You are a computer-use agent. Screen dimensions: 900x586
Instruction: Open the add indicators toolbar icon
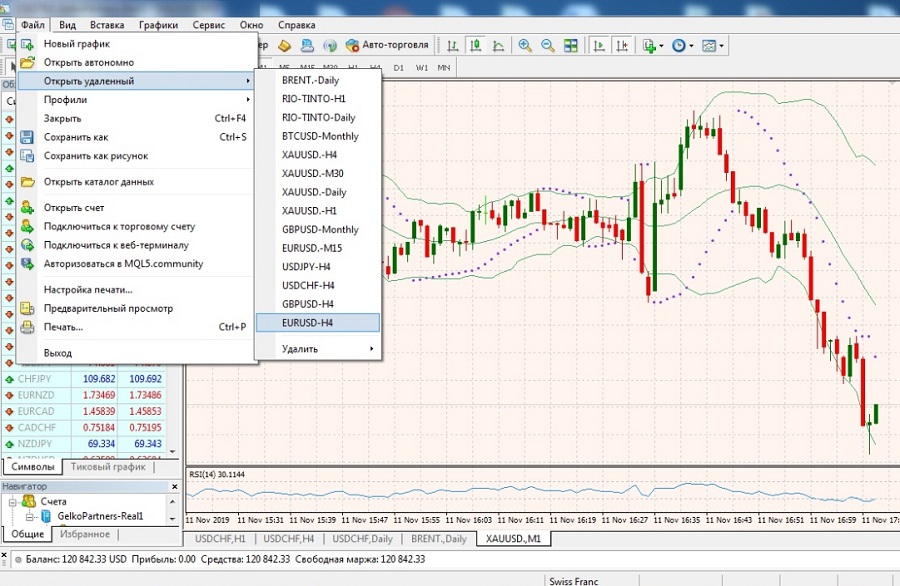(x=649, y=45)
